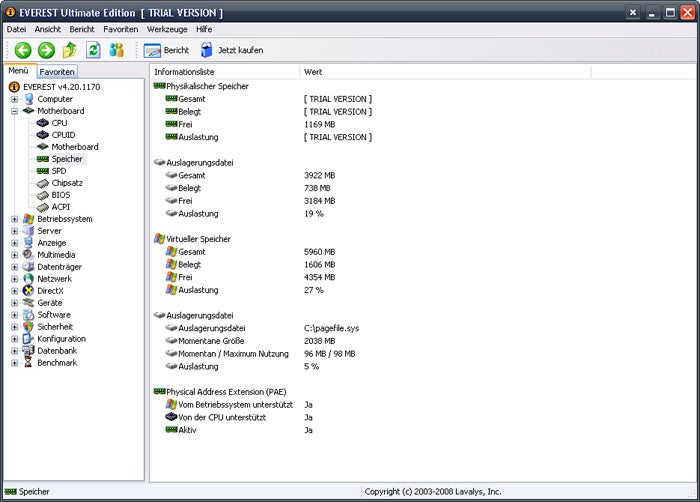Screen dimensions: 700x502
Task: Expand the Netzwerk tree node
Action: tap(14, 279)
